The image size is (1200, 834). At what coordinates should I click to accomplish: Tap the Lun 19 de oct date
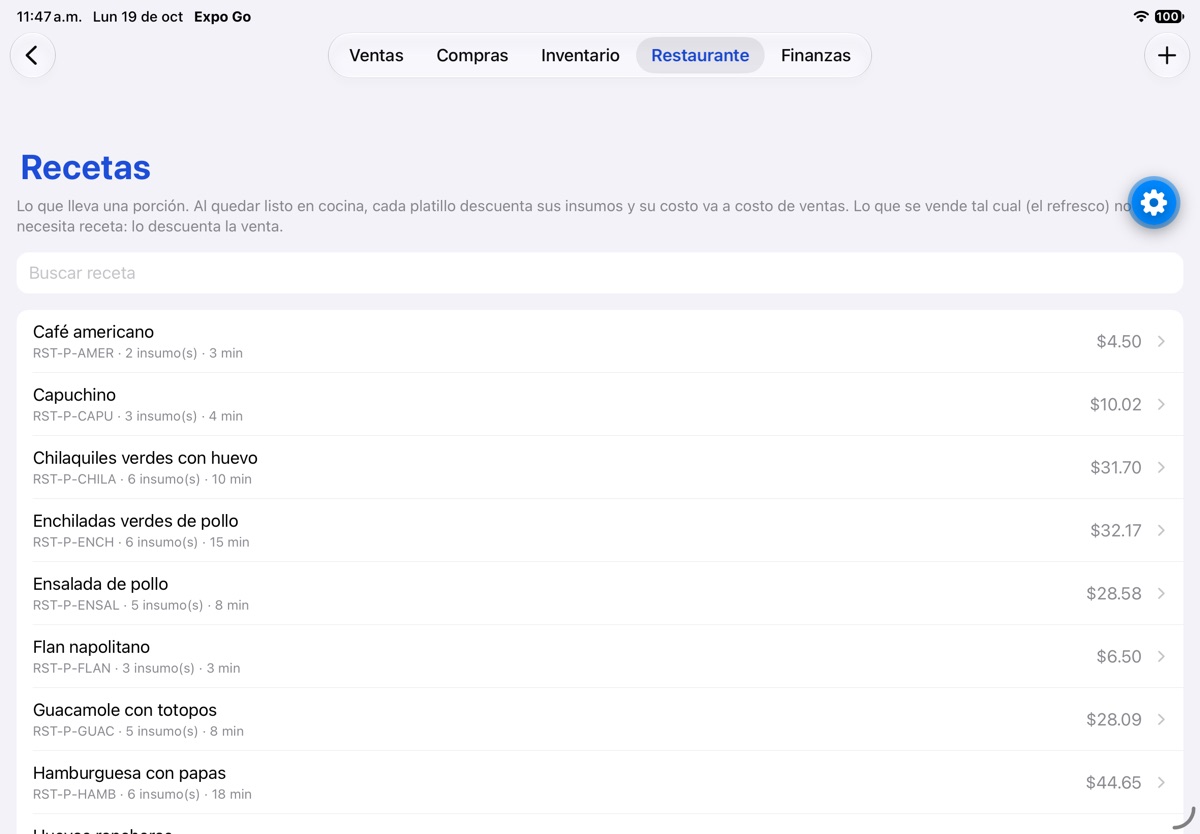point(138,17)
